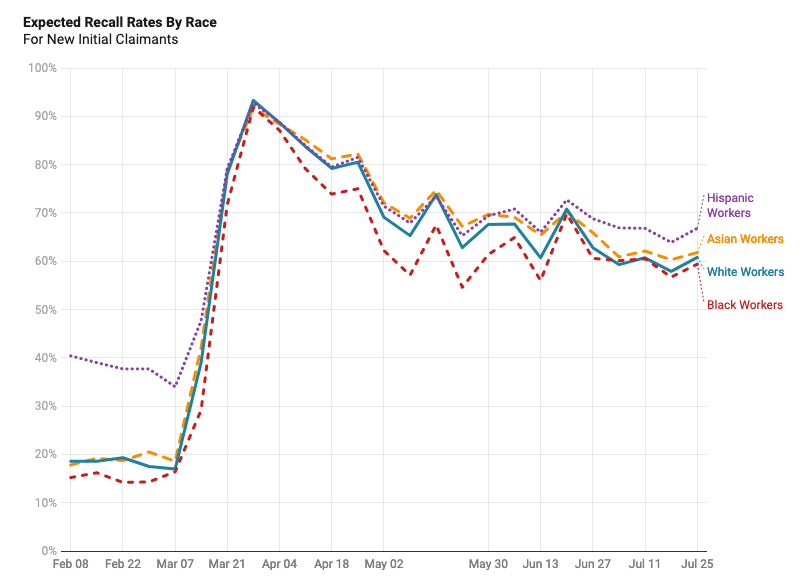Click the 50% y-axis label
Image resolution: width=812 pixels, height=588 pixels.
[x=46, y=310]
